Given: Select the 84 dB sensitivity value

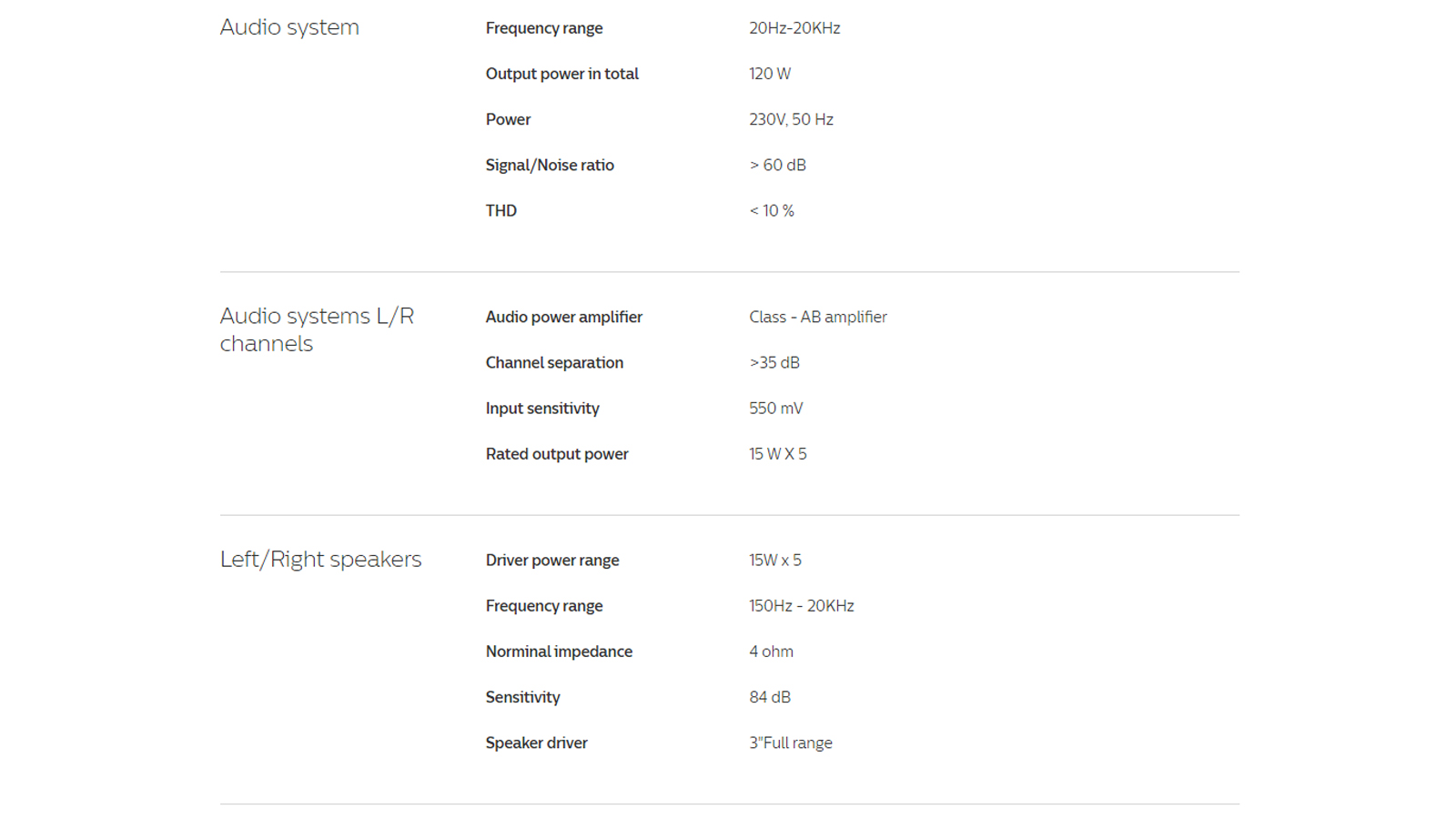Looking at the screenshot, I should pyautogui.click(x=769, y=696).
